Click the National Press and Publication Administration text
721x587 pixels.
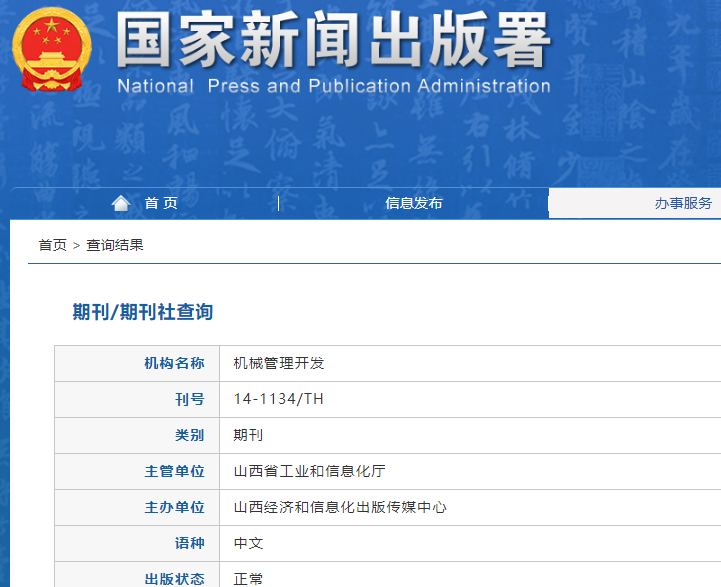(333, 86)
